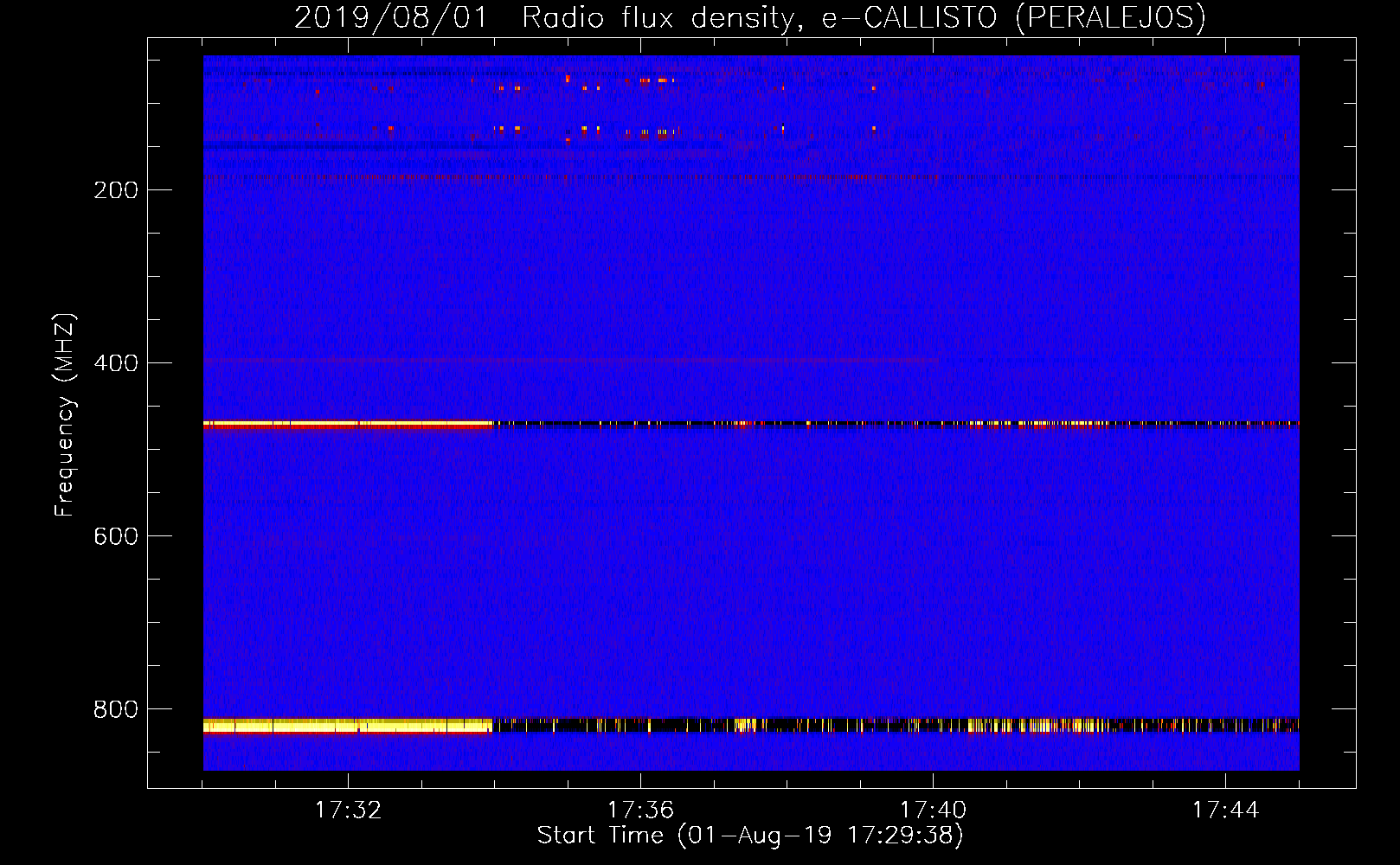The image size is (1400, 865).
Task: Click the 17:32 time tick label
Action: pos(348,811)
